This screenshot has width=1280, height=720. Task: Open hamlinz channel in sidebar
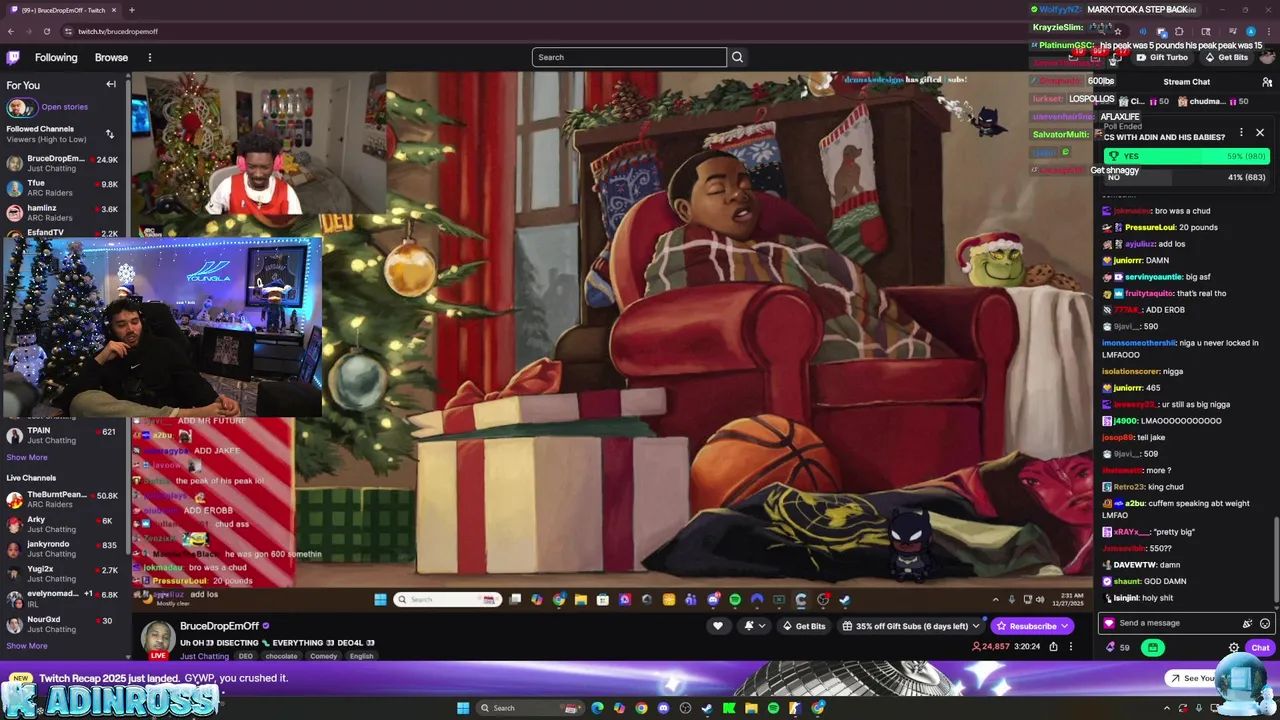point(62,213)
